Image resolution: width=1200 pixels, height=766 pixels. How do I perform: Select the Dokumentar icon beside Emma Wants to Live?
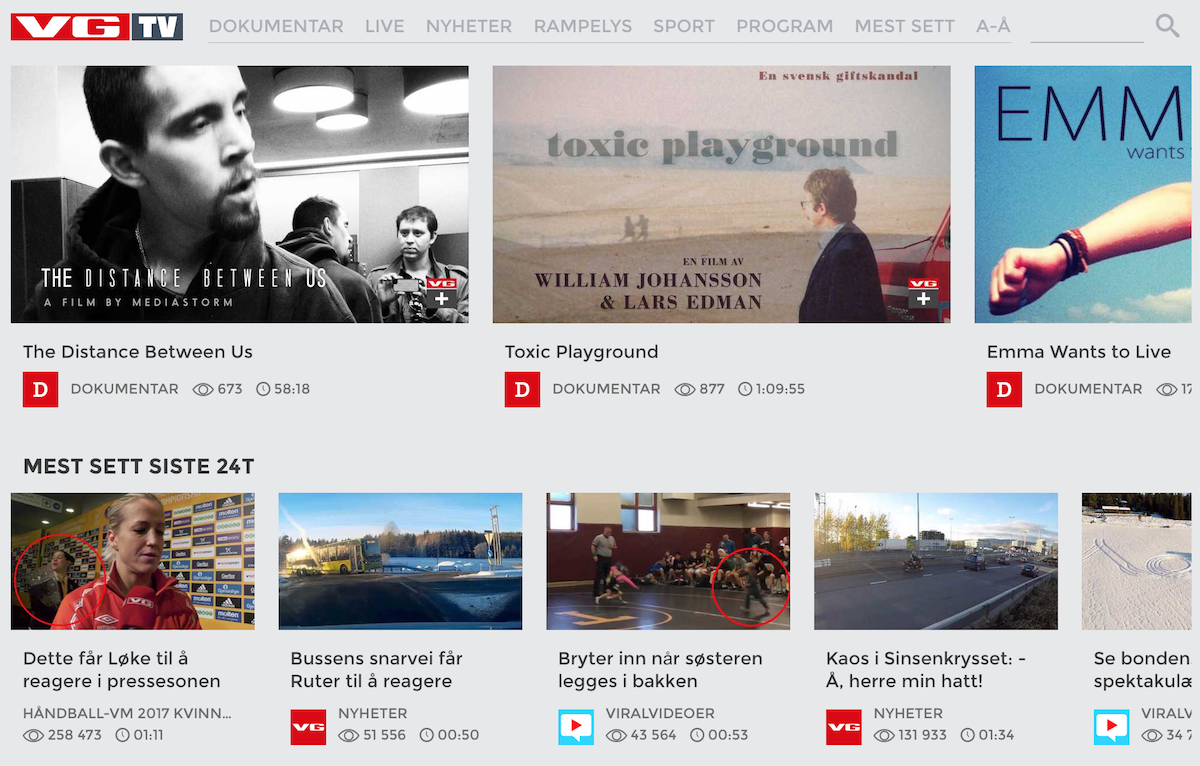pos(1004,389)
